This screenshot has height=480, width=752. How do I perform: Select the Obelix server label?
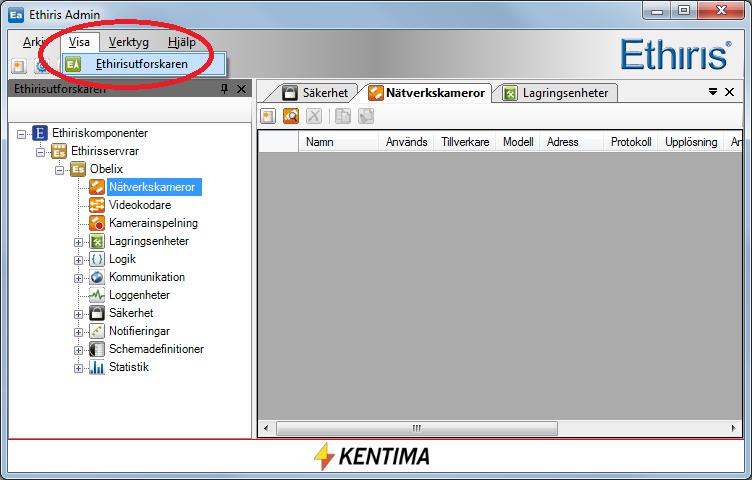106,169
